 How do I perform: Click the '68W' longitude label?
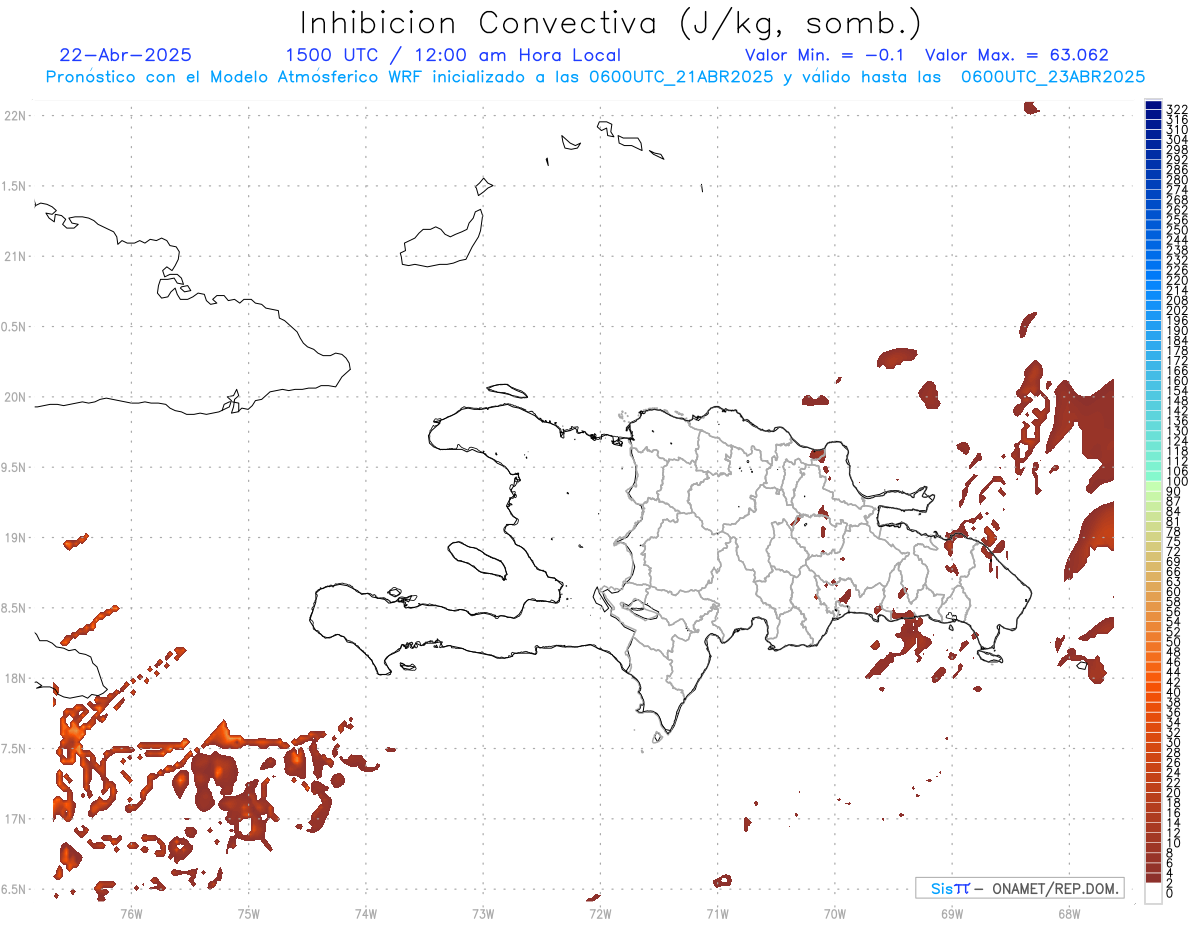click(1068, 913)
